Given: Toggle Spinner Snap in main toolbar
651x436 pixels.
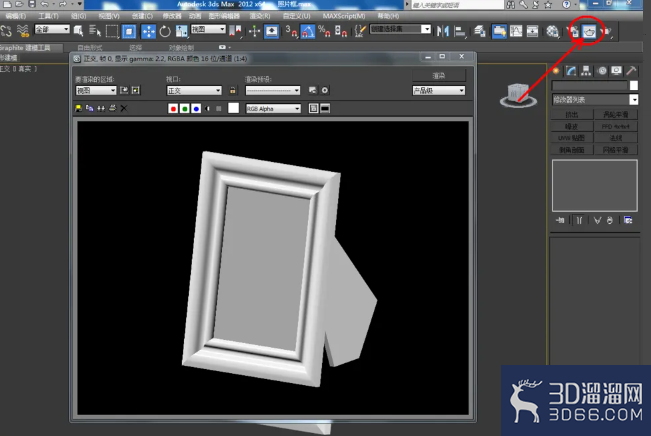Looking at the screenshot, I should [340, 31].
